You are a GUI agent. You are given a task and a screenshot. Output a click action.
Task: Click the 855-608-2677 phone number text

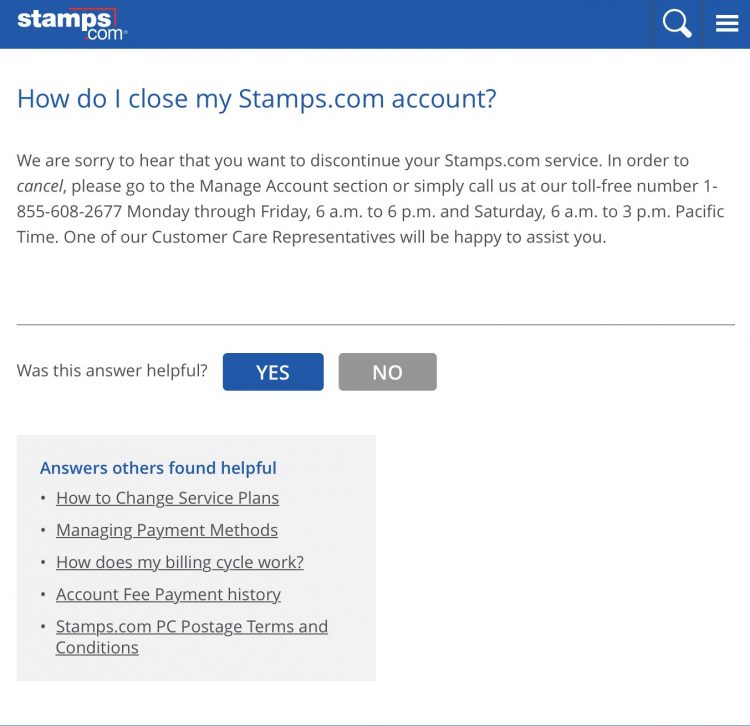(x=70, y=211)
